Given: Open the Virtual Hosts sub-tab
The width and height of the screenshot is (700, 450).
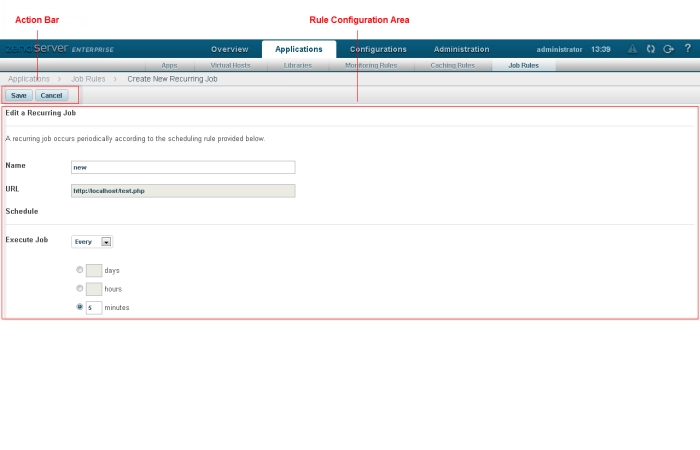Looking at the screenshot, I should (x=230, y=65).
